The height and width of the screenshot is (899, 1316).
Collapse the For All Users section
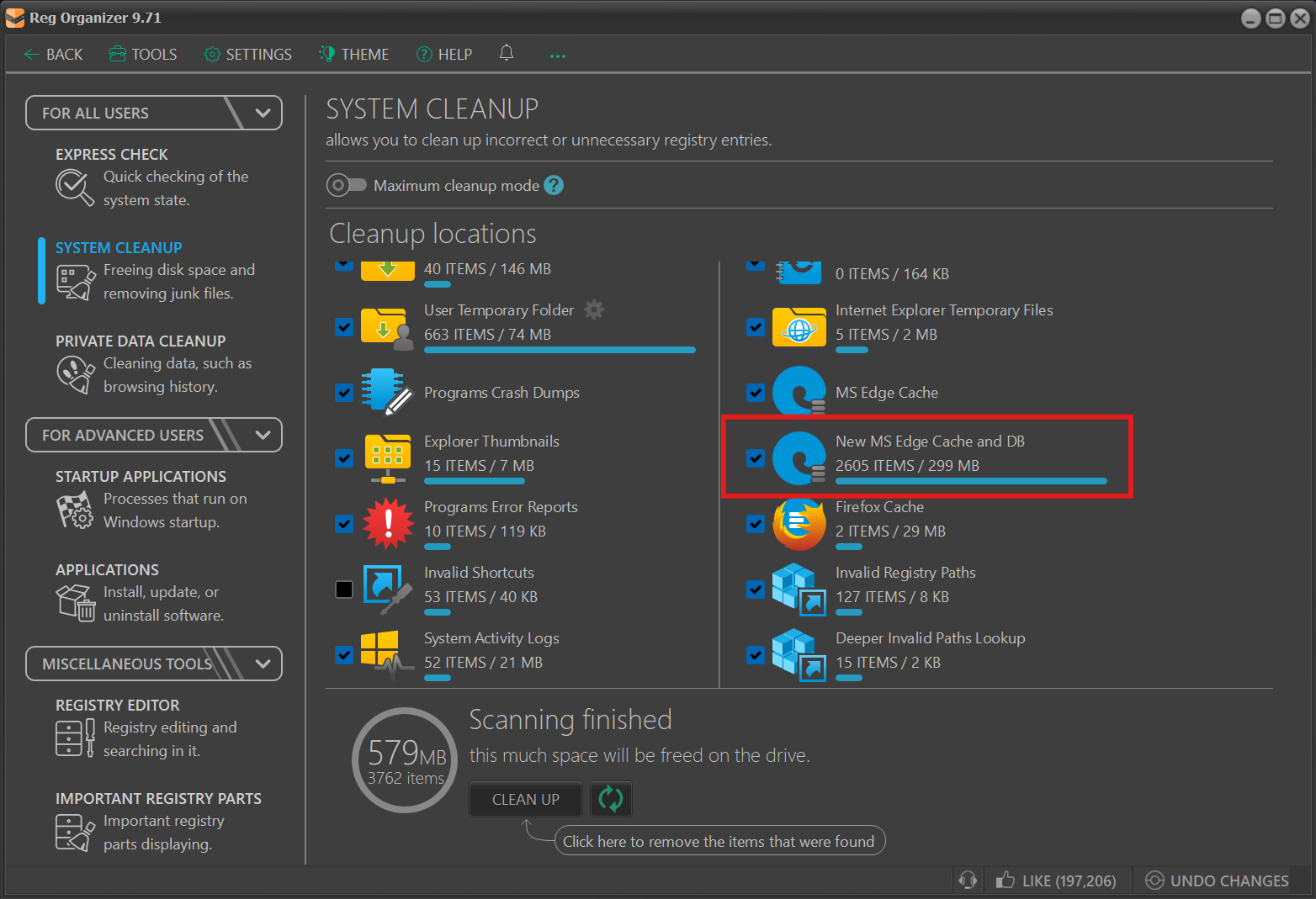tap(263, 113)
